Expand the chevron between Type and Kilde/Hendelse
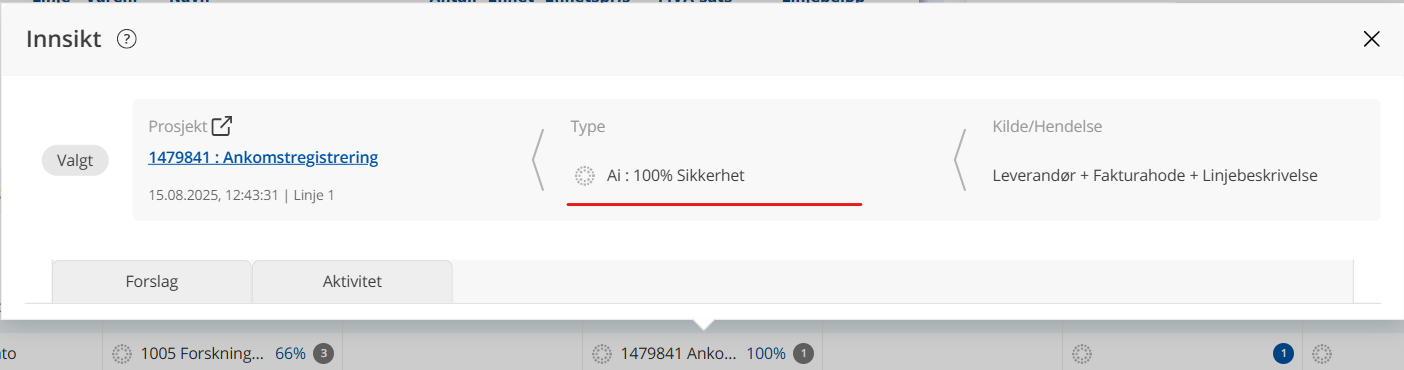 pyautogui.click(x=960, y=159)
